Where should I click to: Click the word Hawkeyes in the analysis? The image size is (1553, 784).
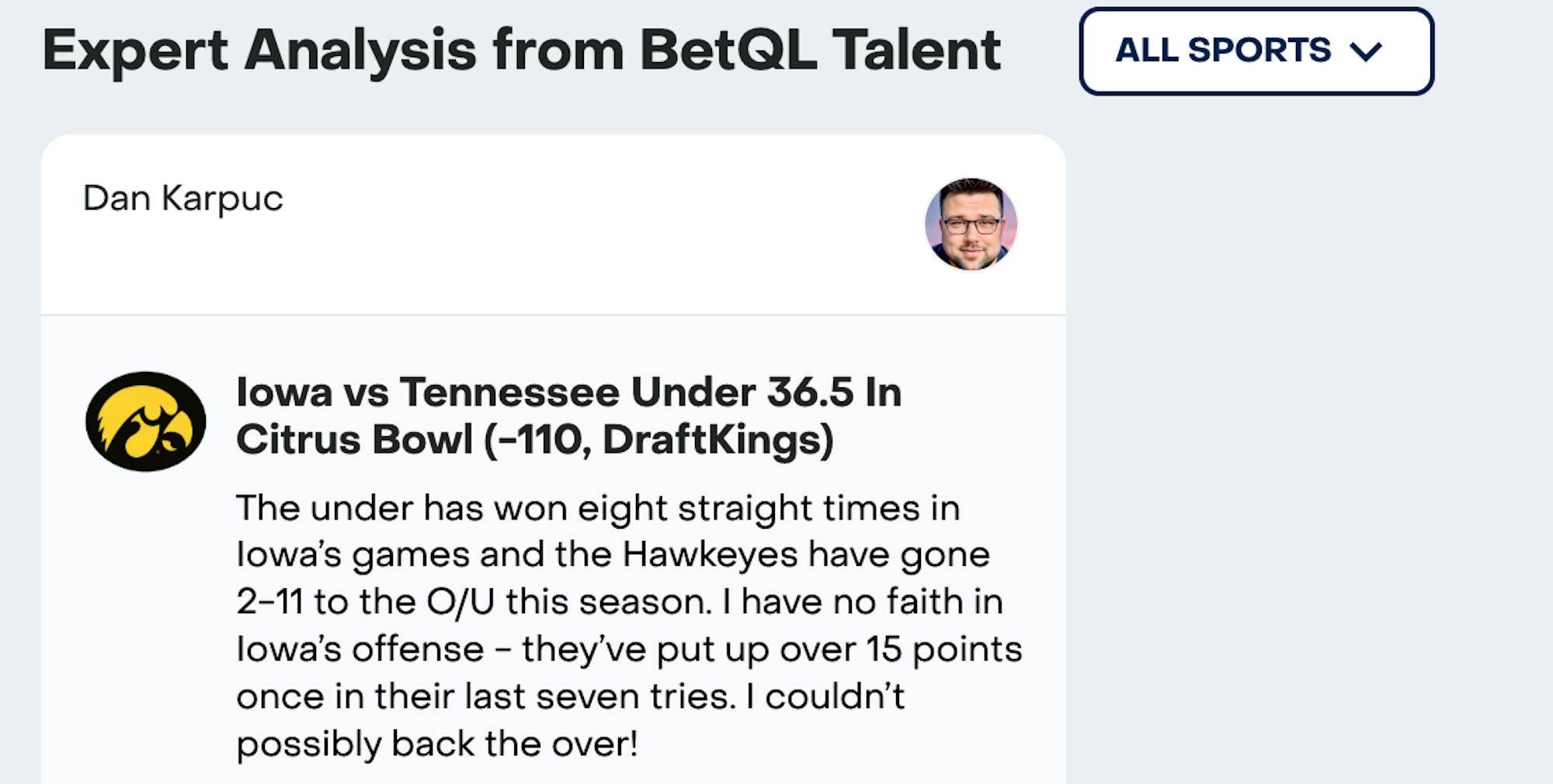[x=710, y=555]
